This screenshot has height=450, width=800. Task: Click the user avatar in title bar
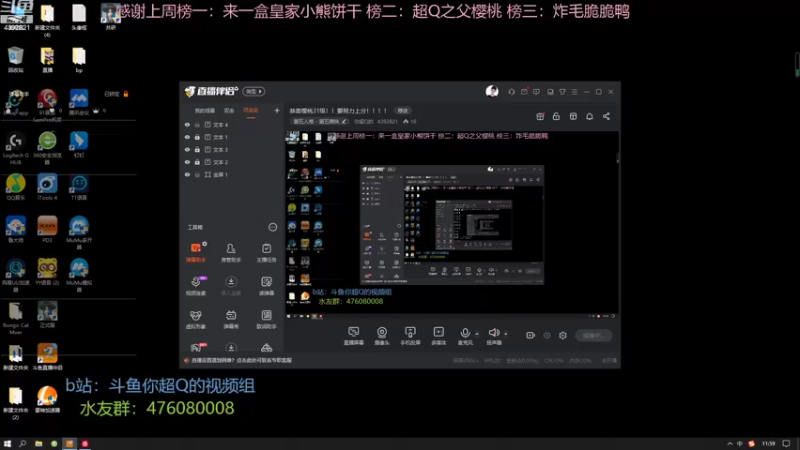tap(492, 91)
